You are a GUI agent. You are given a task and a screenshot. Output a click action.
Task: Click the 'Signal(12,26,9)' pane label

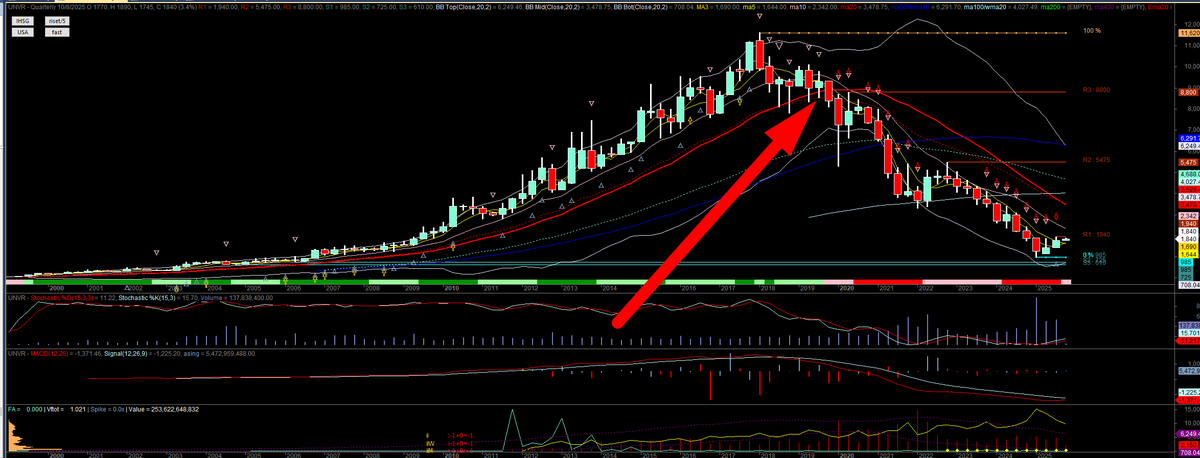click(x=125, y=354)
